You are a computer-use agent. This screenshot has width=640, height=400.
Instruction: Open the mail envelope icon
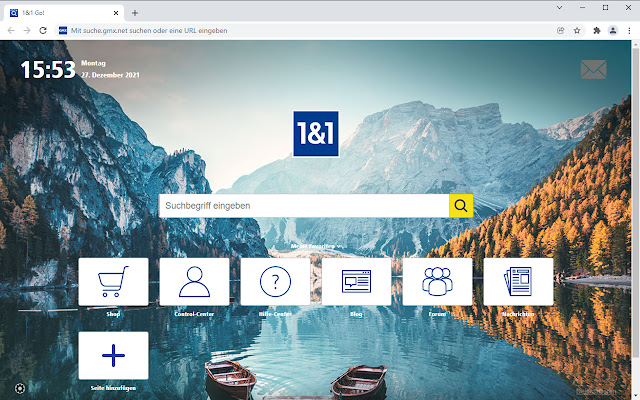pos(593,69)
